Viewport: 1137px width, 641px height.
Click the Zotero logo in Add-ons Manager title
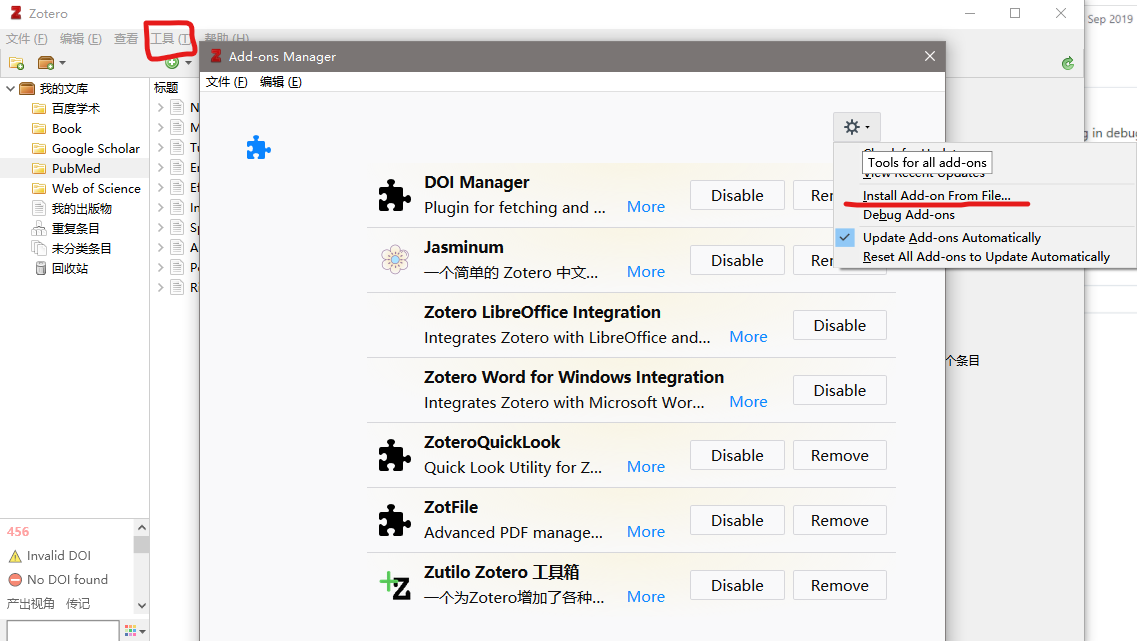click(215, 57)
